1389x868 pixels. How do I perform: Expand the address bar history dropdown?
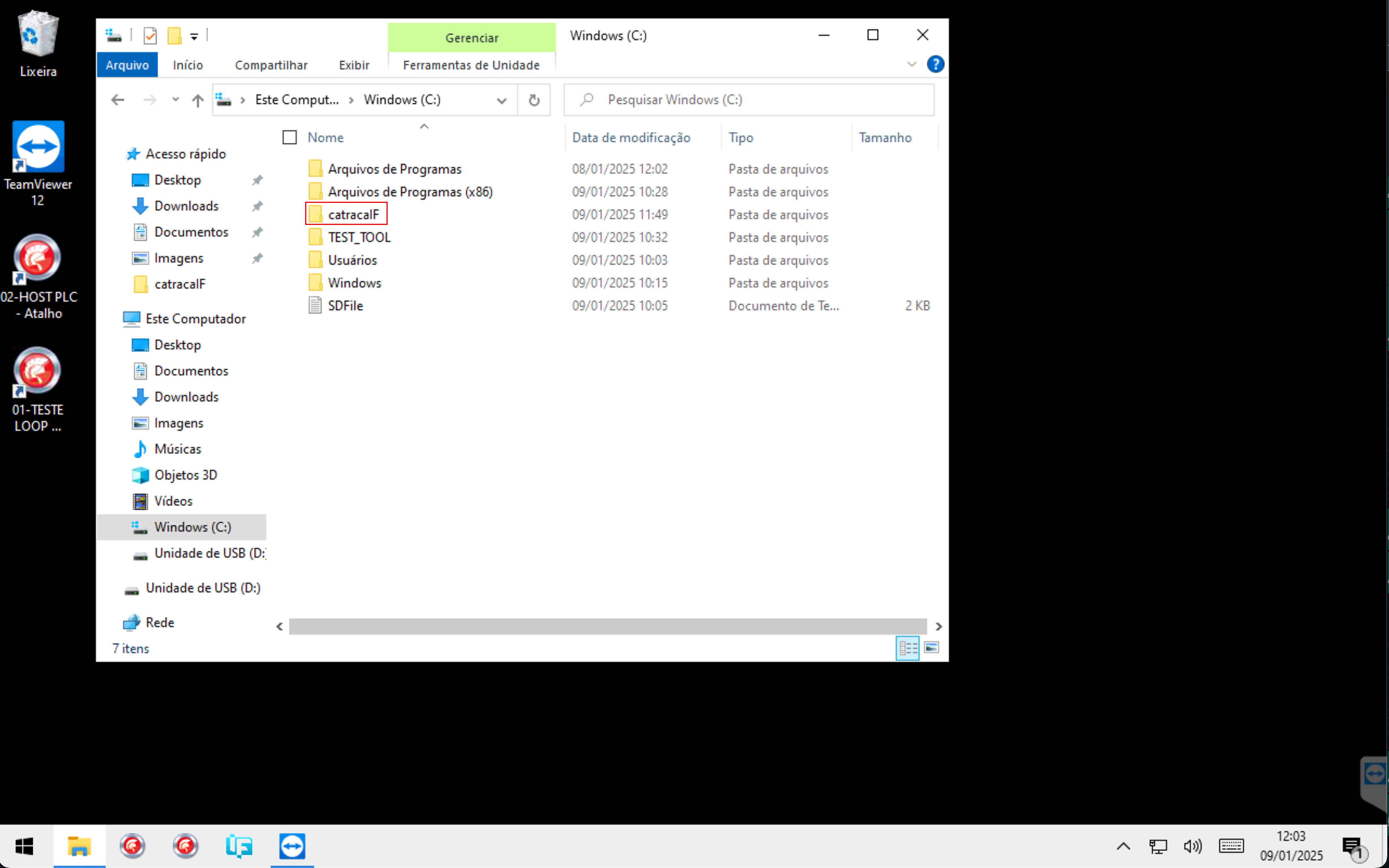tap(501, 101)
